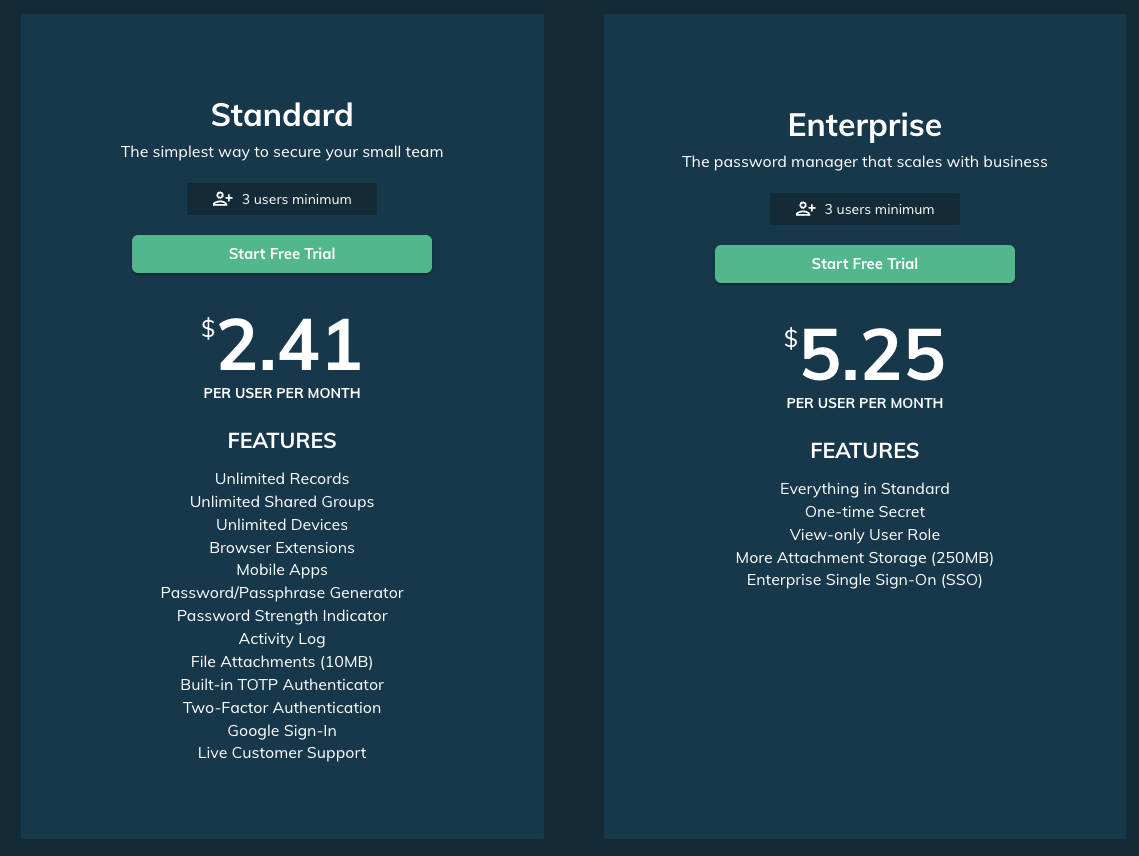Click the add-user icon in Enterprise plan
The height and width of the screenshot is (856, 1139).
(805, 209)
